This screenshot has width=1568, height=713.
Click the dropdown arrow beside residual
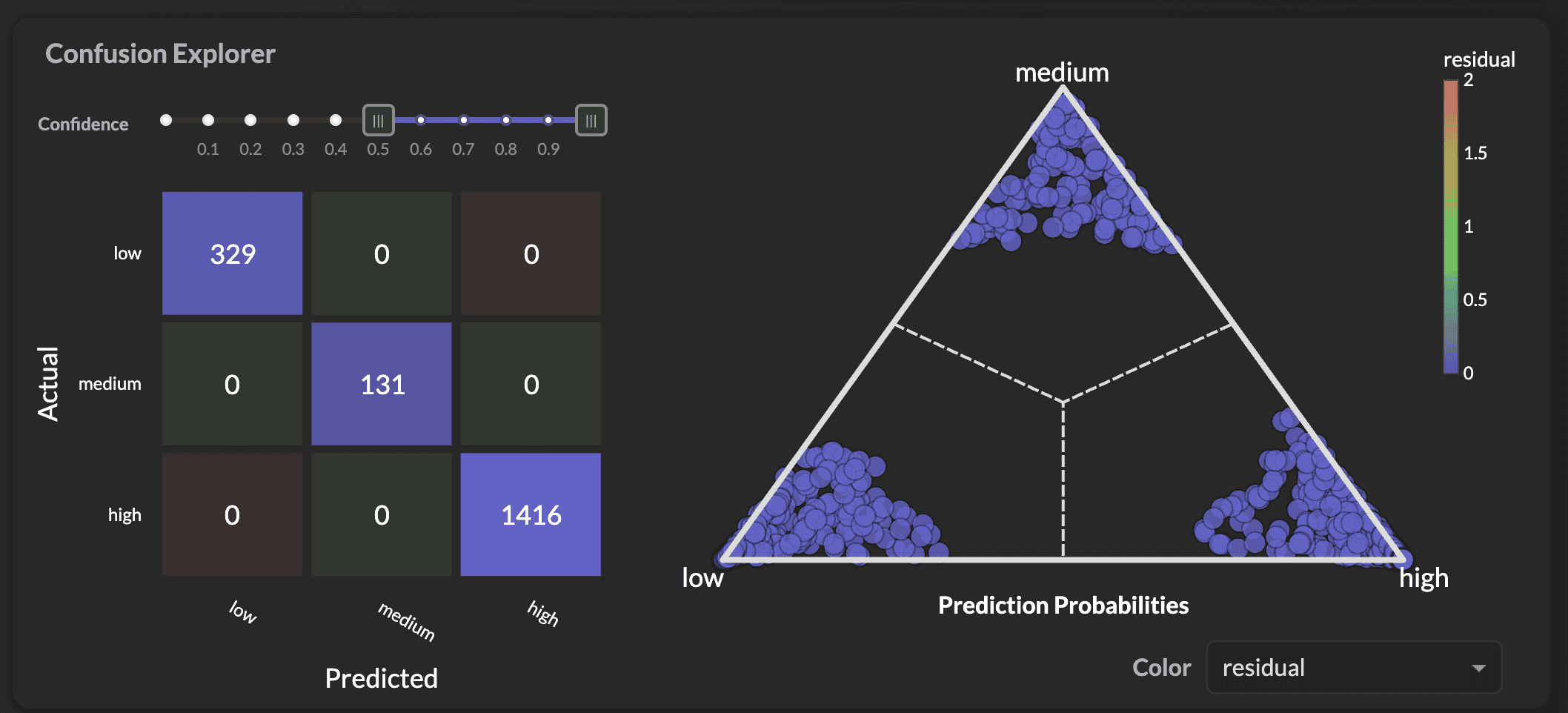1480,668
